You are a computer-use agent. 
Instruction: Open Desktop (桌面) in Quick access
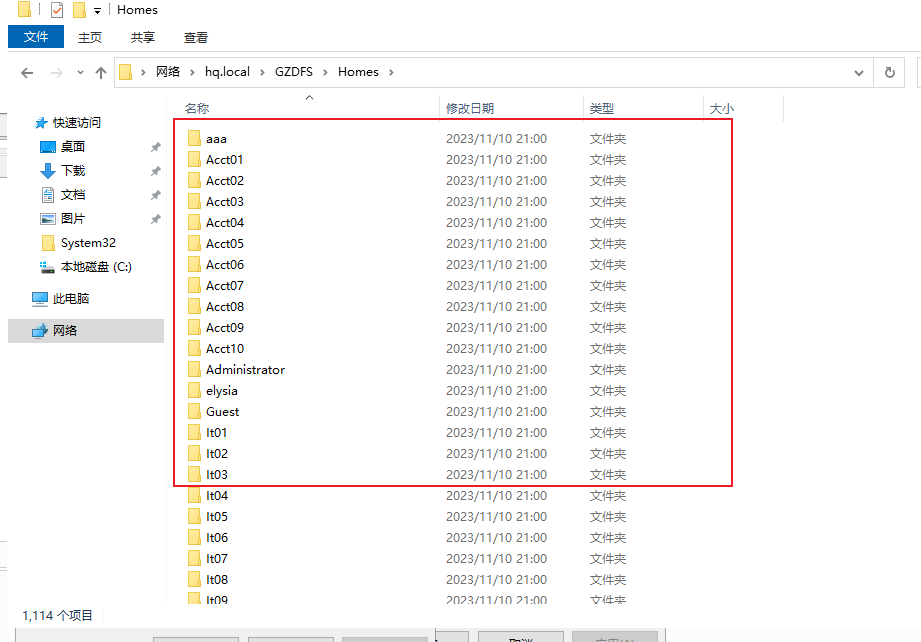(x=73, y=147)
